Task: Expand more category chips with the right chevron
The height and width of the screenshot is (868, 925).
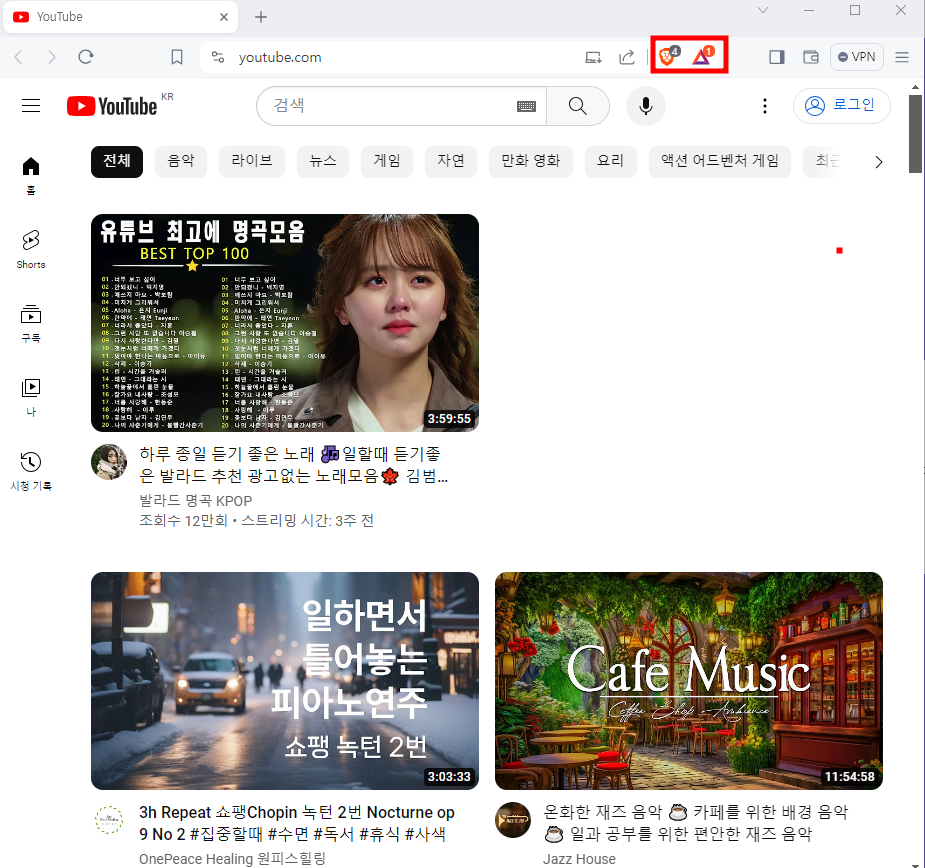Action: (x=879, y=161)
